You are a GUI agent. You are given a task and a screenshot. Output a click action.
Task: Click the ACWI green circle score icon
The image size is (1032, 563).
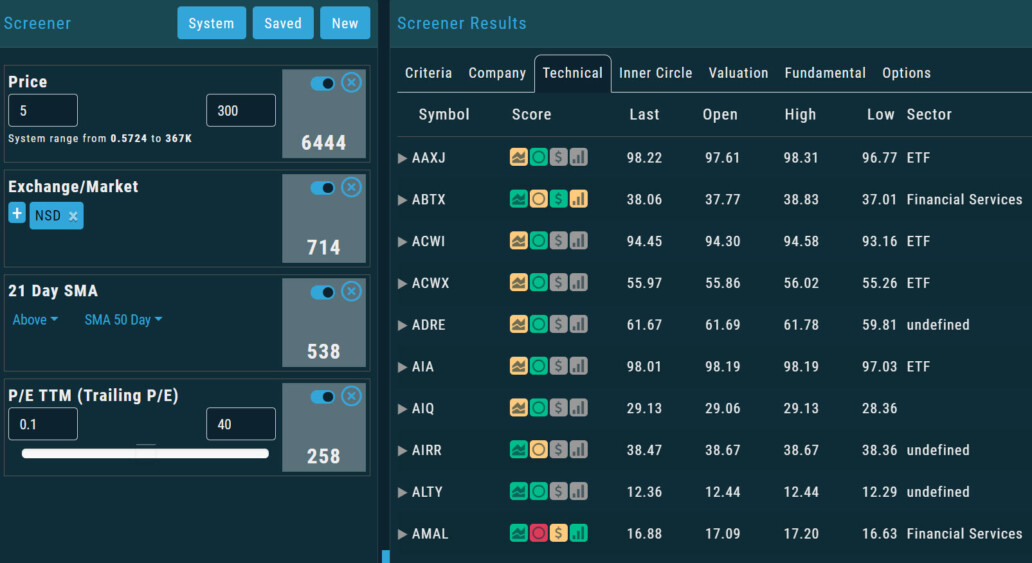coord(538,241)
